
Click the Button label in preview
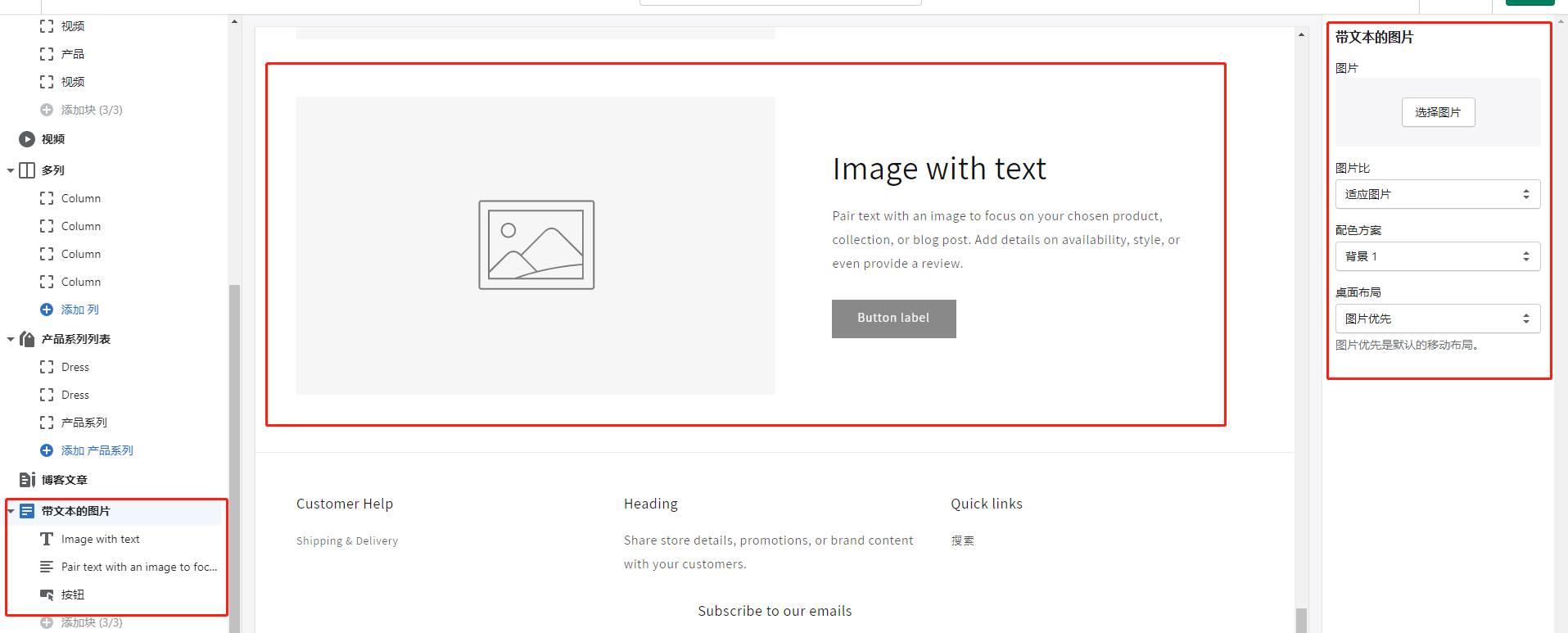pos(894,319)
